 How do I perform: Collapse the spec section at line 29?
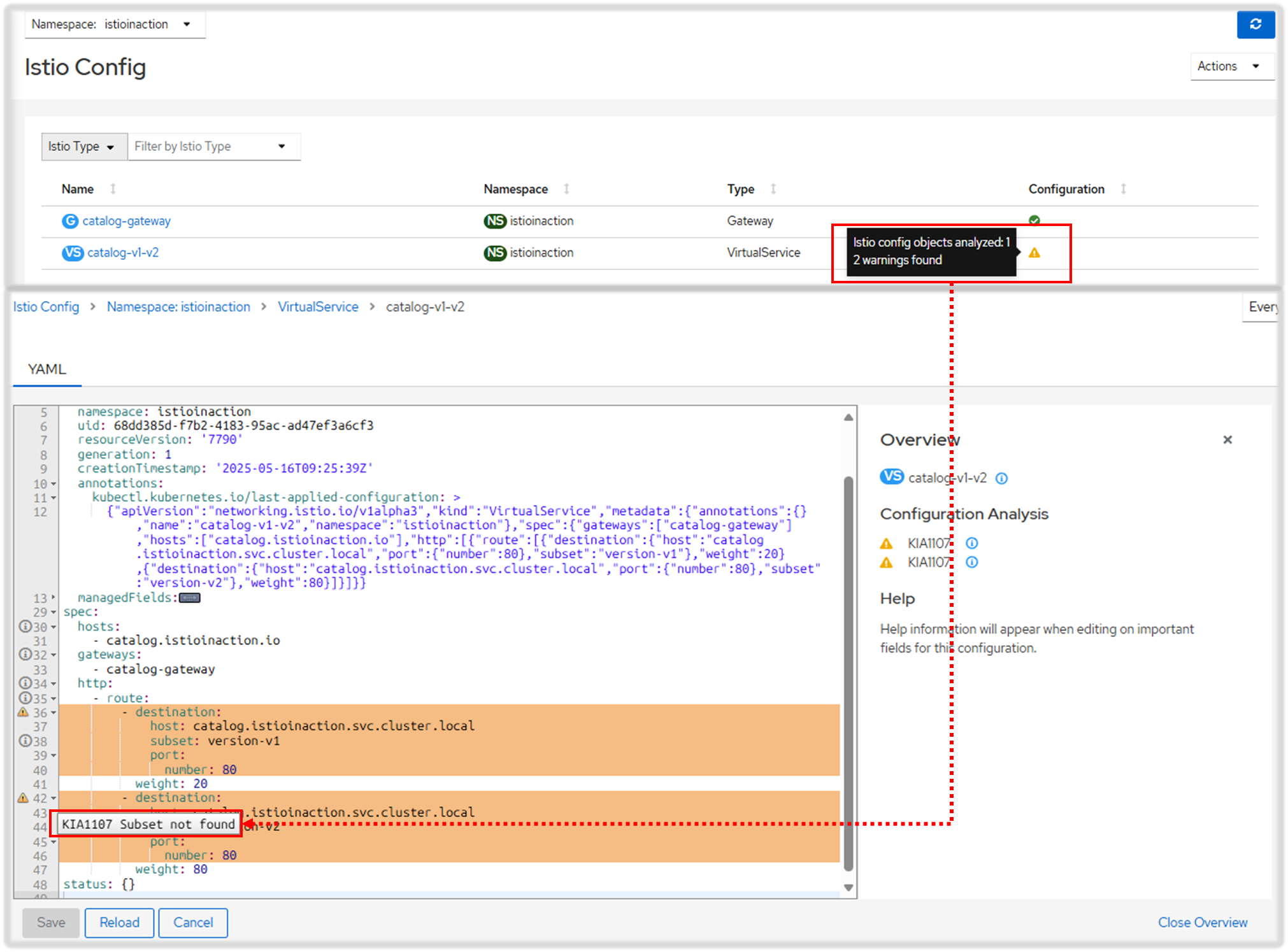click(x=54, y=612)
